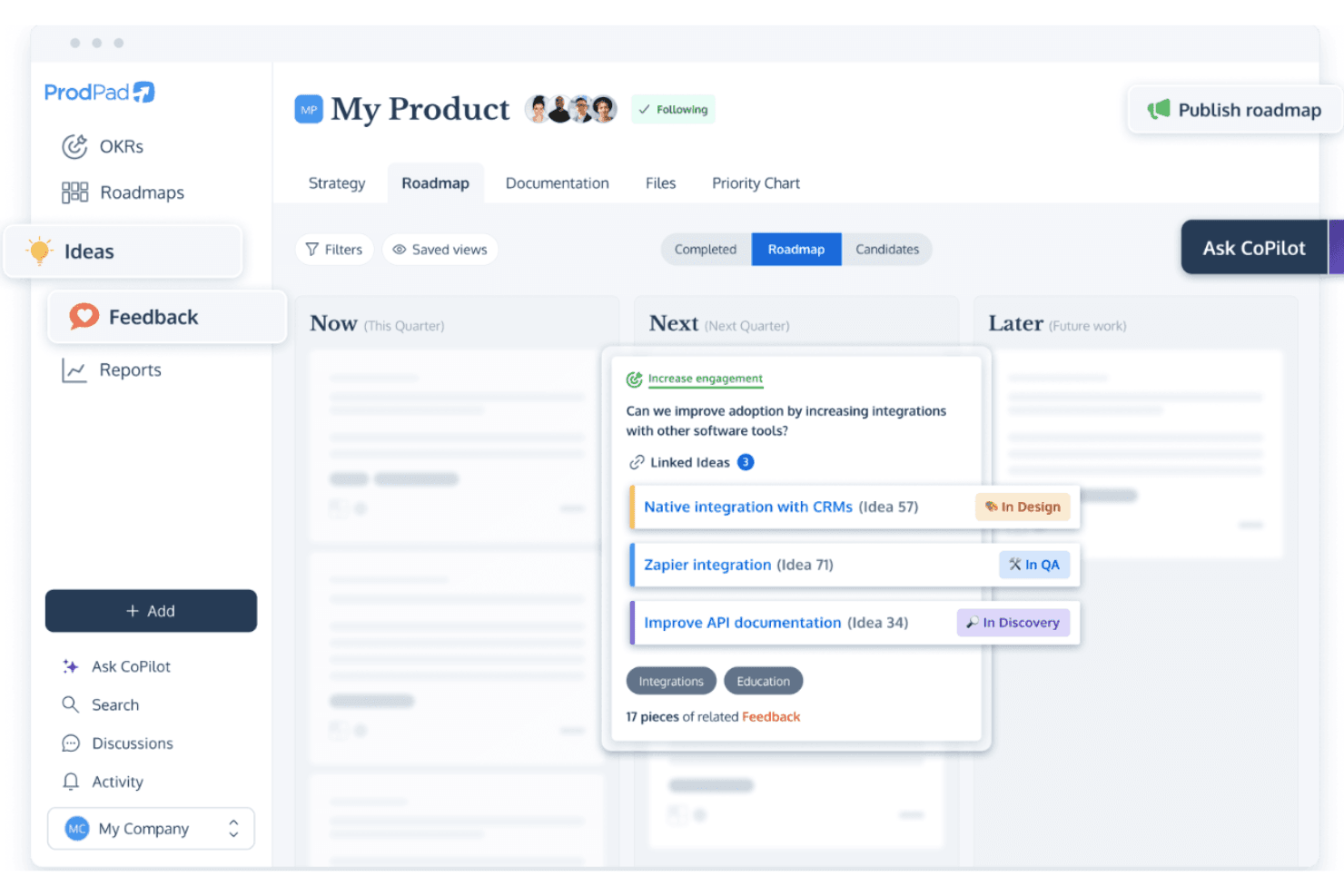Open Roadmaps grid icon in sidebar
The image size is (1344, 896).
(x=74, y=192)
